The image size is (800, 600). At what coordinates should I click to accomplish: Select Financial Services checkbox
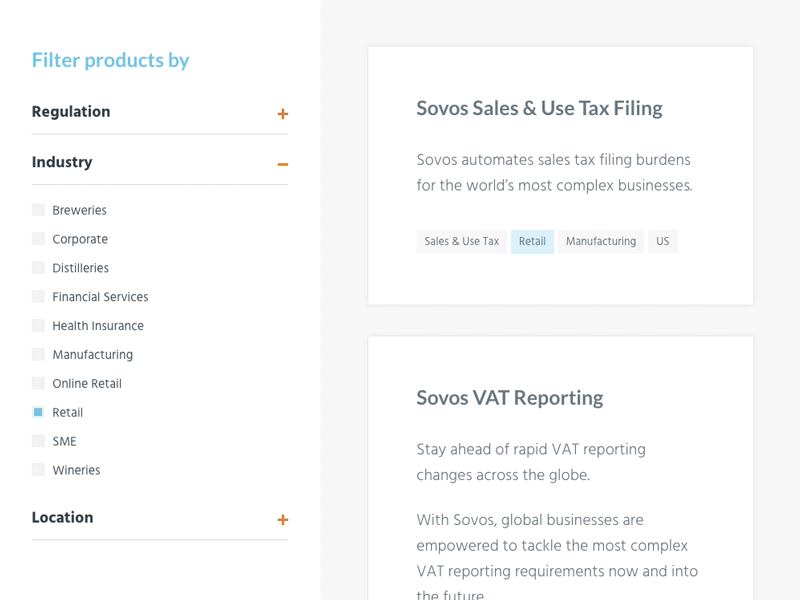38,297
